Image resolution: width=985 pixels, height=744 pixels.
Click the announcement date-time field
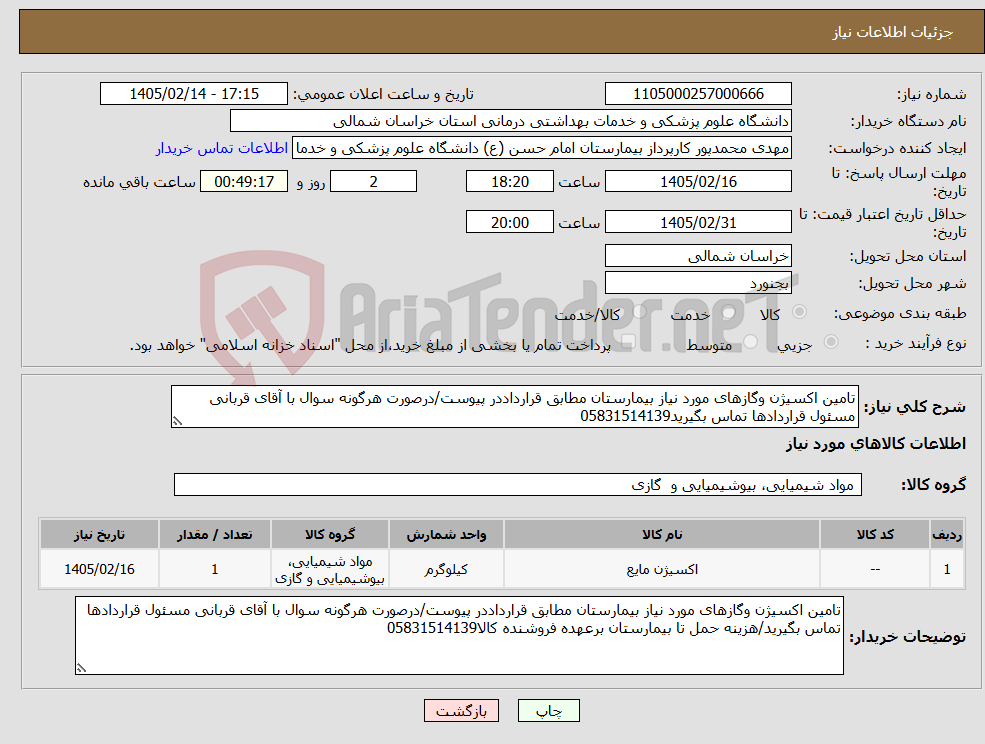[193, 94]
